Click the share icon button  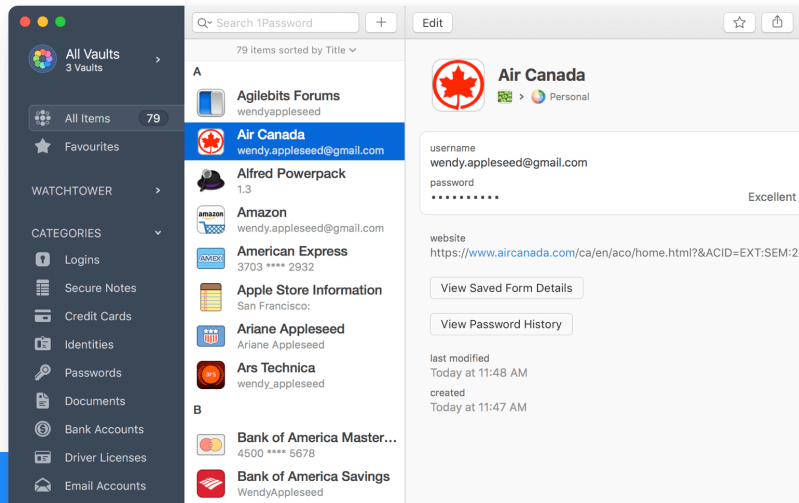tap(777, 22)
